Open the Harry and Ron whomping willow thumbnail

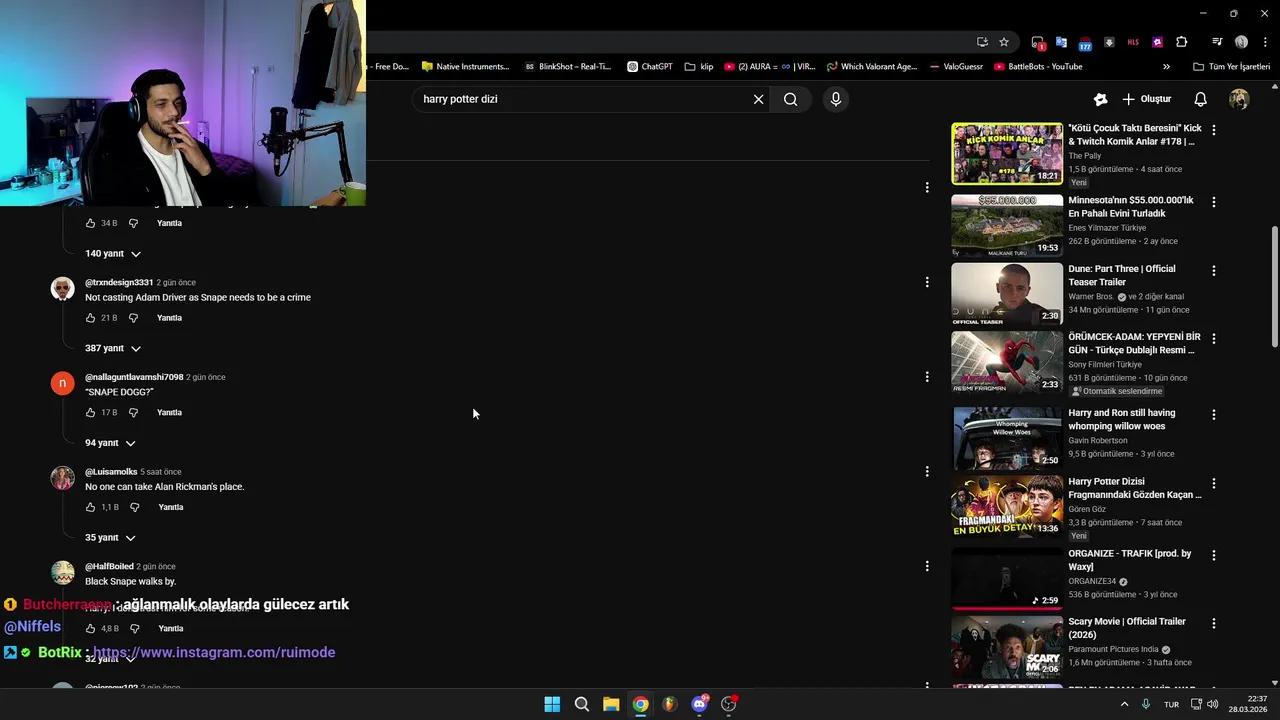(x=1007, y=438)
